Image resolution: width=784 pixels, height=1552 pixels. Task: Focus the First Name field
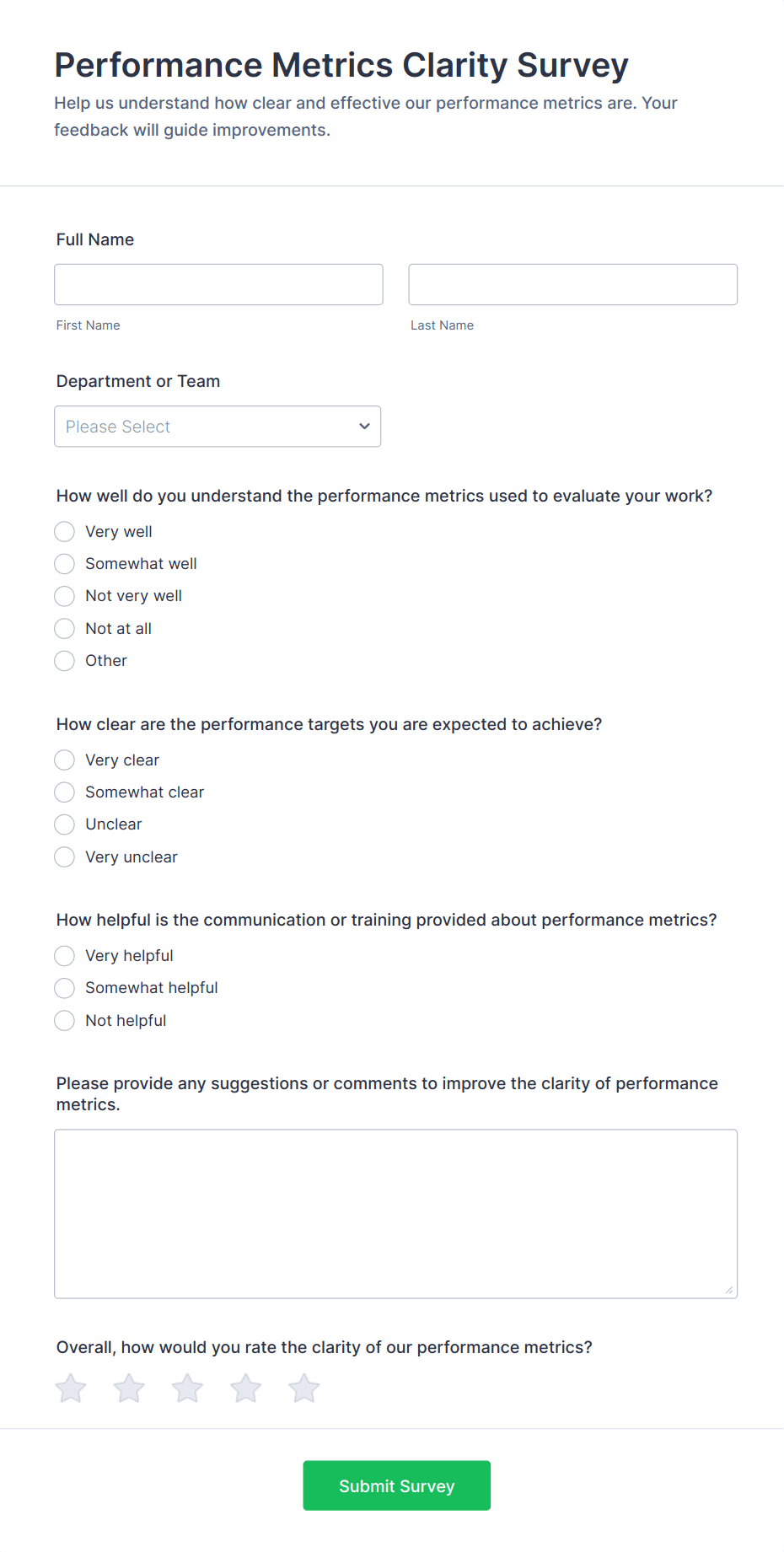point(218,285)
